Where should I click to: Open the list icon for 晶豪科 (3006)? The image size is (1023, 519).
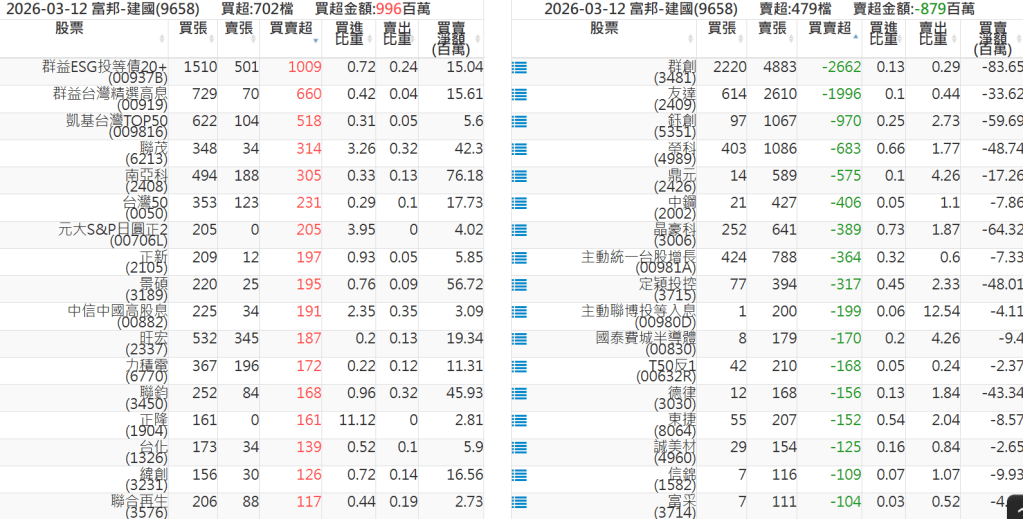pyautogui.click(x=519, y=230)
